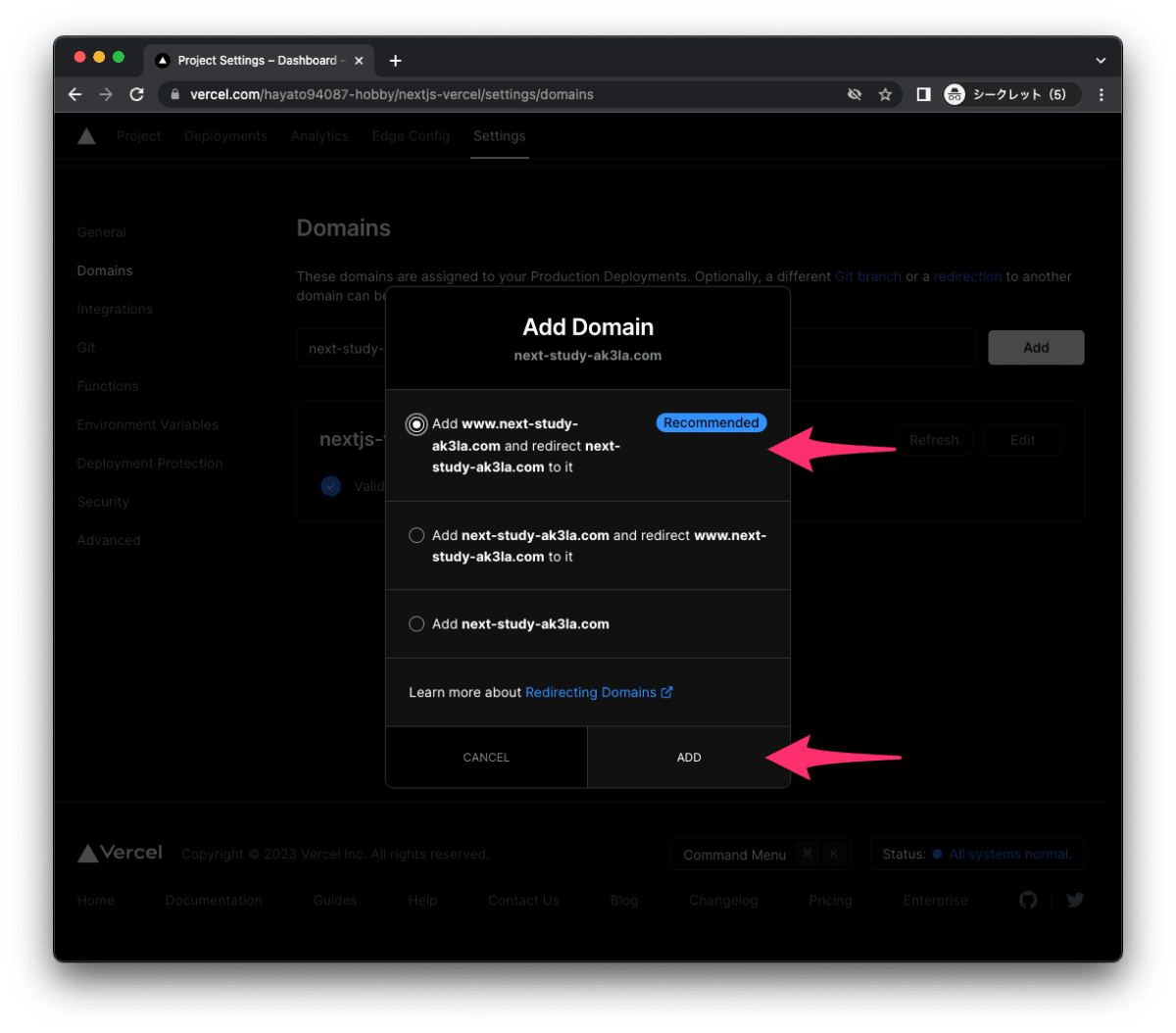Click the Edit button on domain card

1022,440
